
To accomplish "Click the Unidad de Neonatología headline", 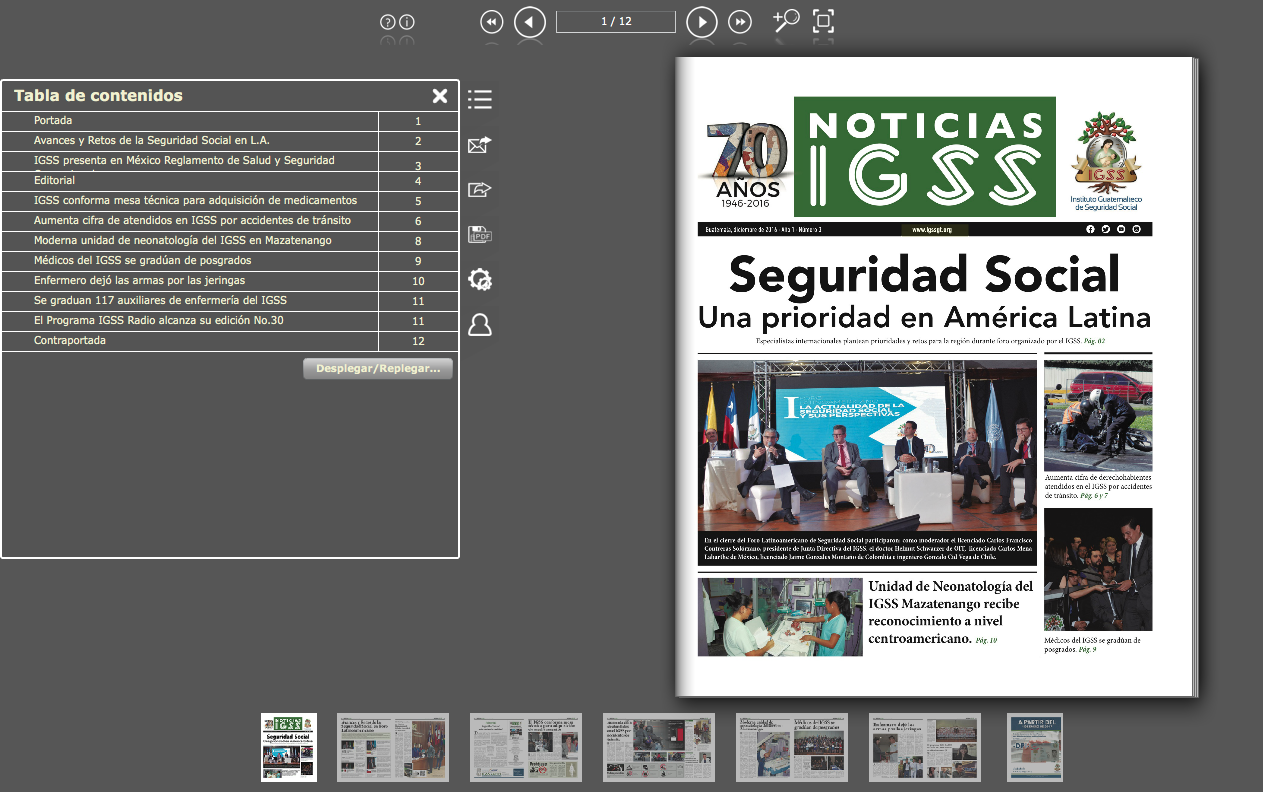I will [951, 612].
